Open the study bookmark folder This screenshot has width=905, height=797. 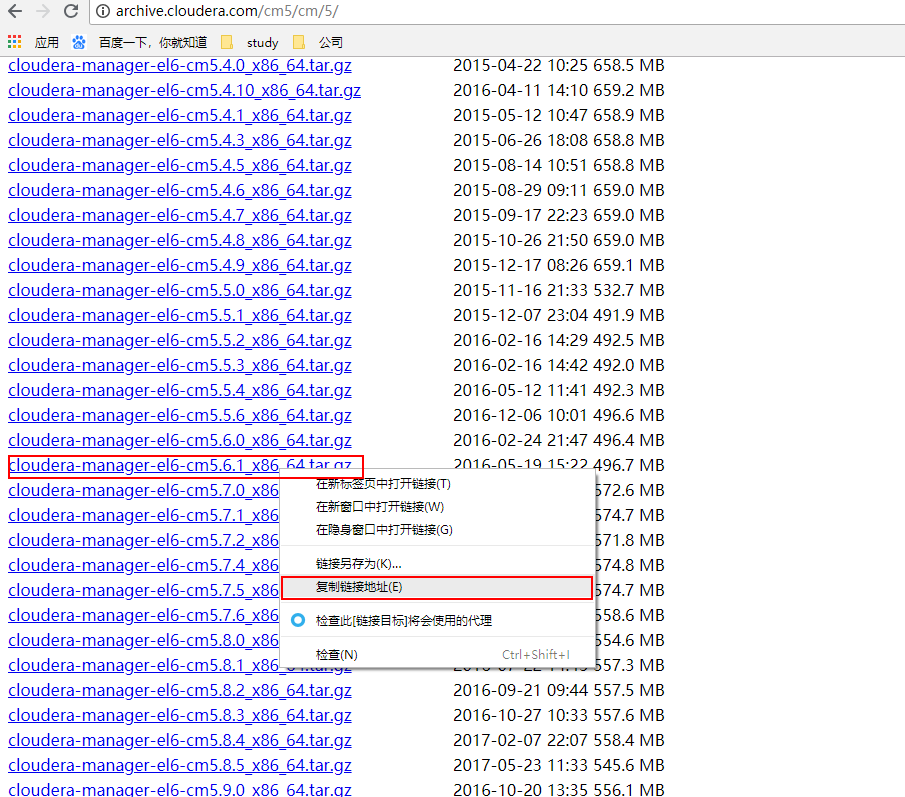pos(250,42)
